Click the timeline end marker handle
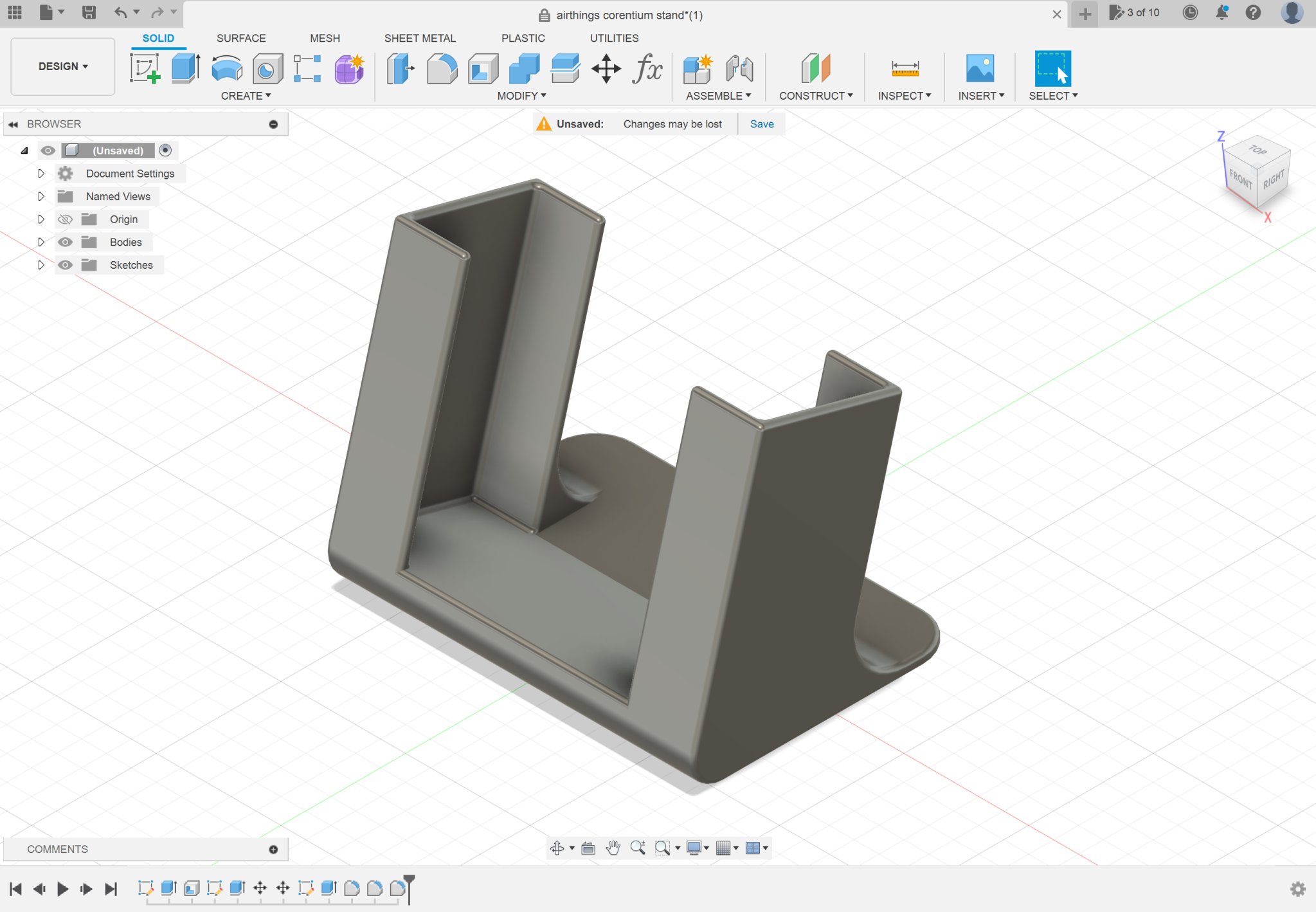Screen dimensions: 1316x912 pos(409,879)
